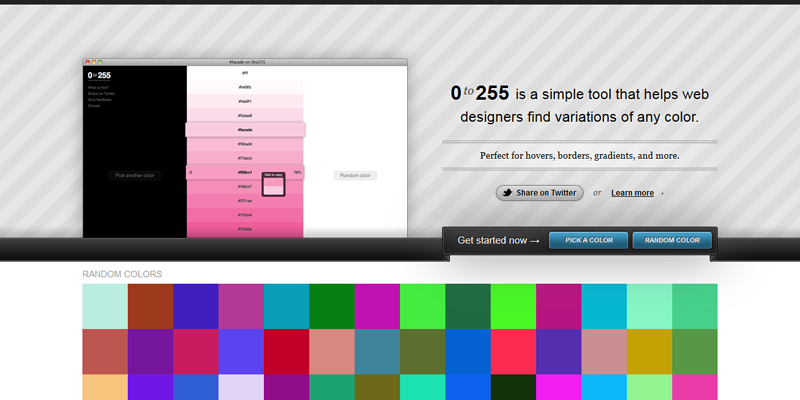Select the coral red swatch right of blue
Viewport: 800px width, 400px height.
pyautogui.click(x=513, y=352)
